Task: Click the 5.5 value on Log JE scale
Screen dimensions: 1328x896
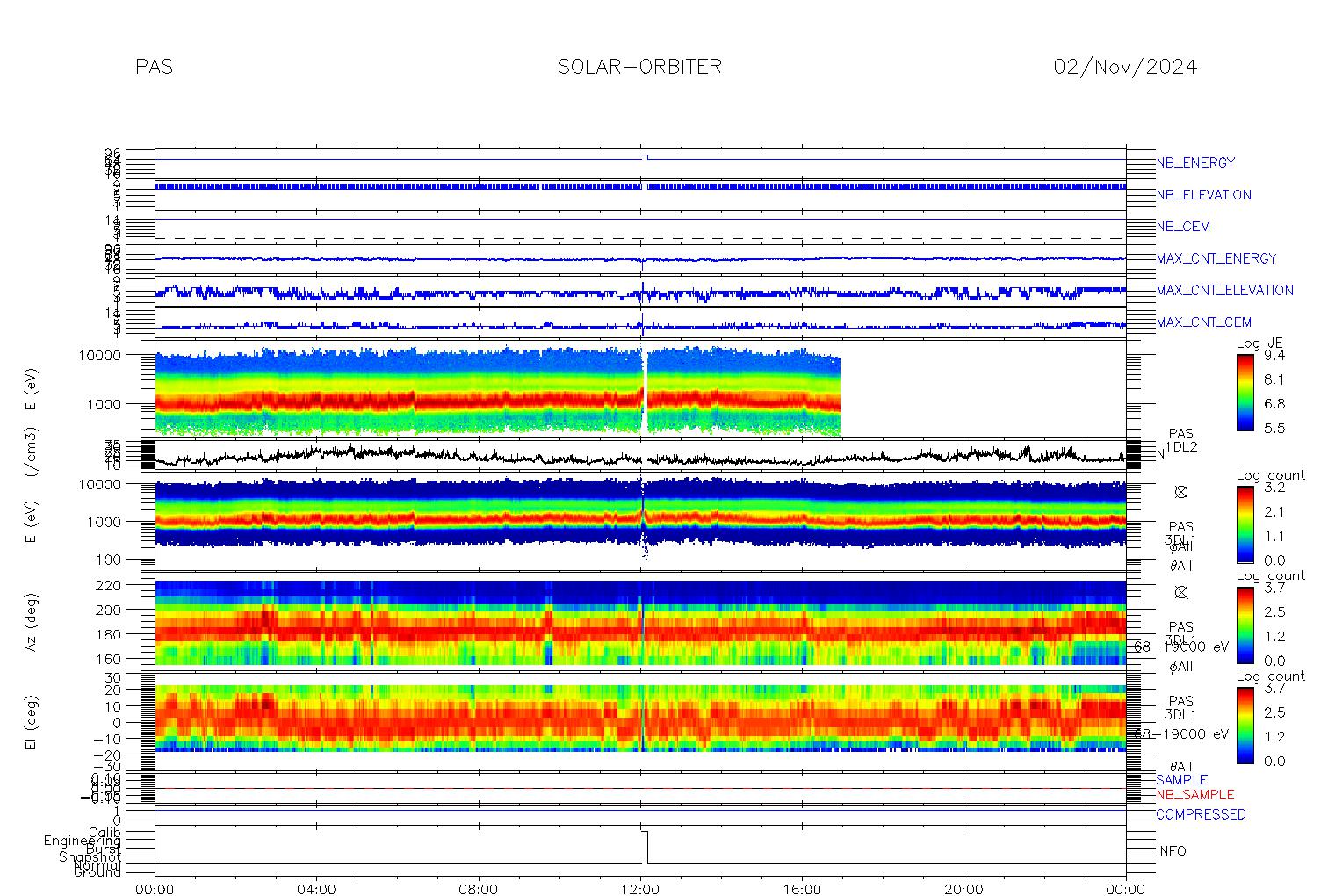Action: point(1274,428)
